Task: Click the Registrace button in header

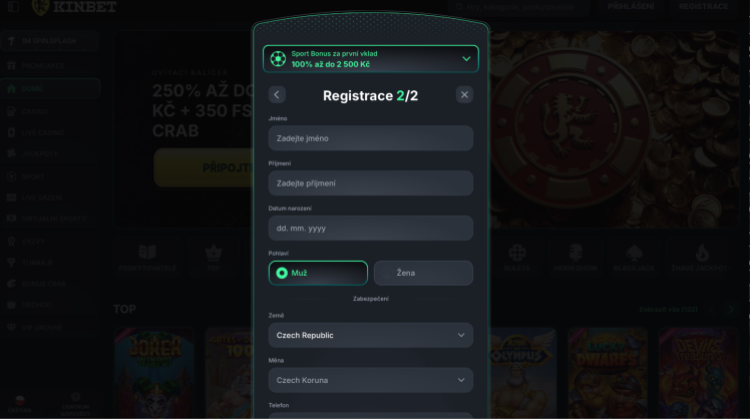Action: [x=703, y=7]
